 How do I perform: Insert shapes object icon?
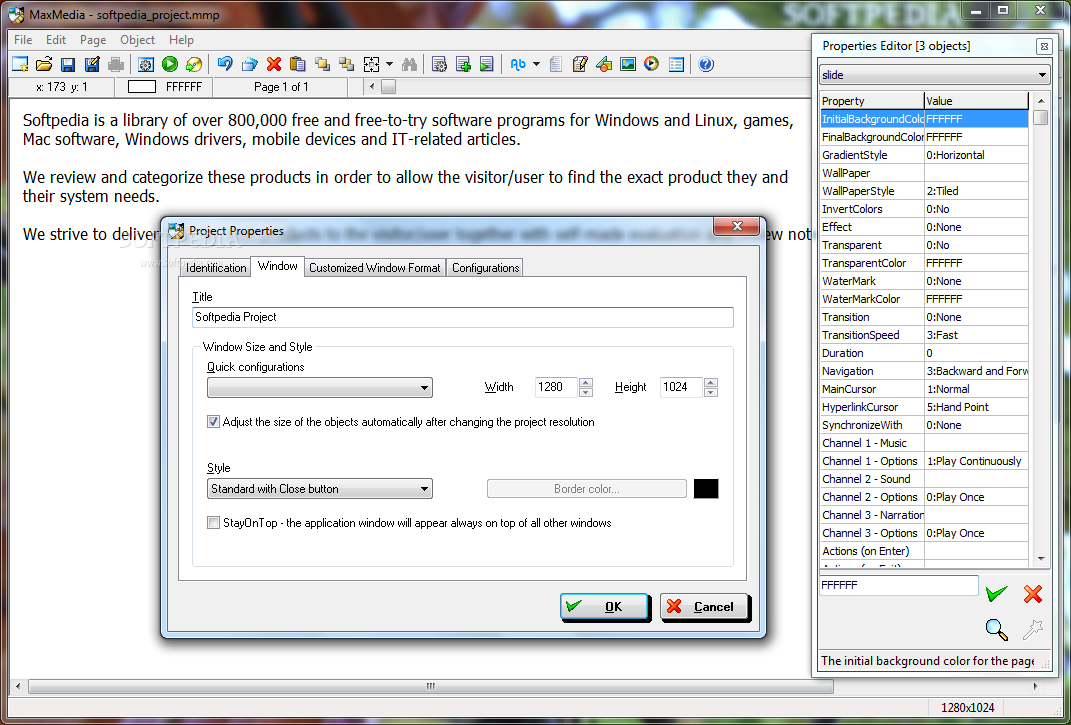604,64
